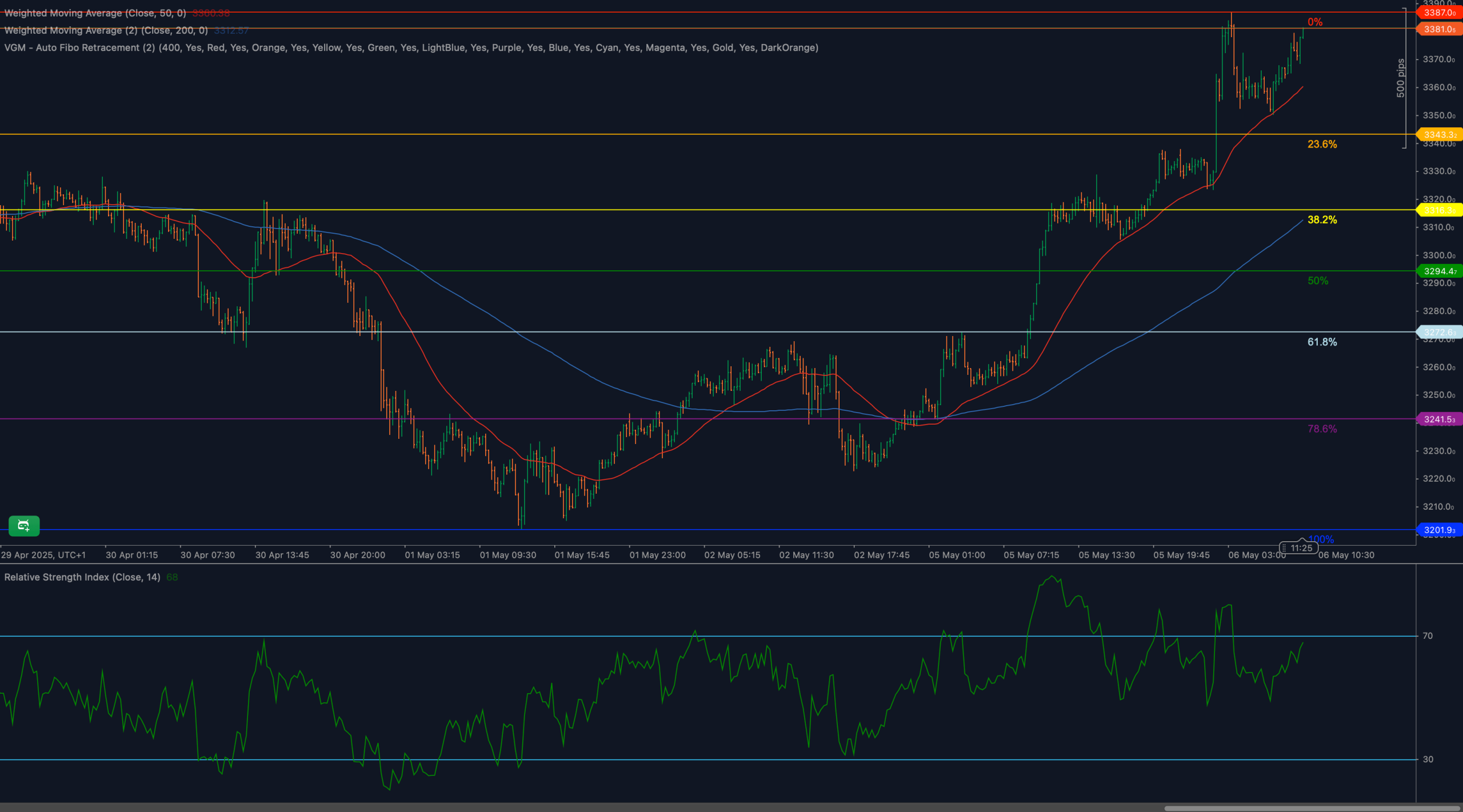Click the 50% Fibonacci level label

(x=1318, y=281)
